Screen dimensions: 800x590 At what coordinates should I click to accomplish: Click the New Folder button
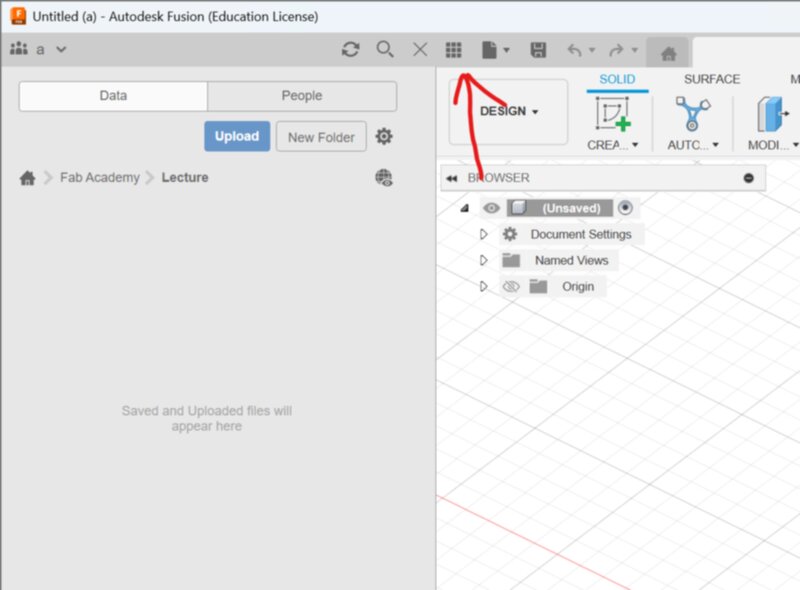321,136
